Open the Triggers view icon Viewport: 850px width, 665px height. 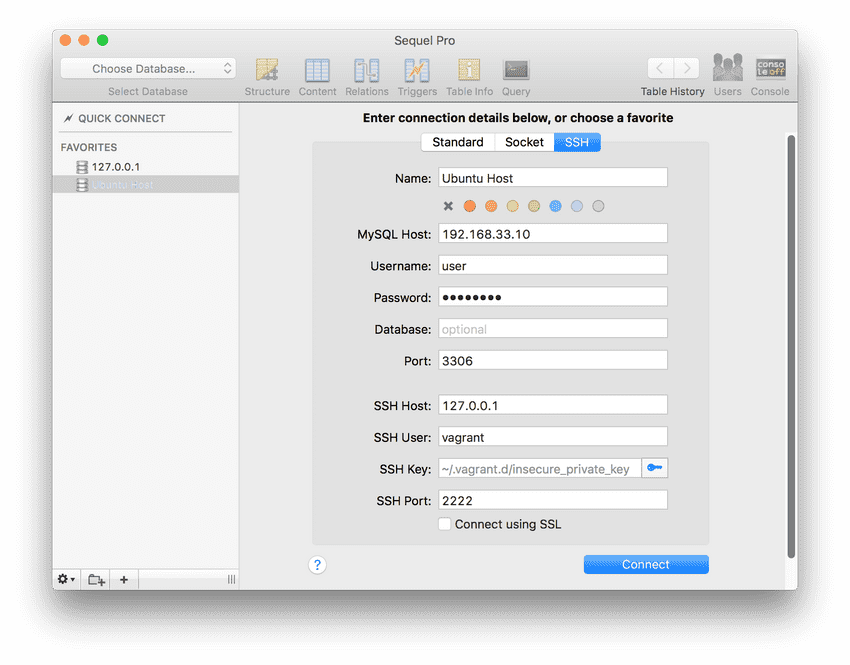coord(417,70)
